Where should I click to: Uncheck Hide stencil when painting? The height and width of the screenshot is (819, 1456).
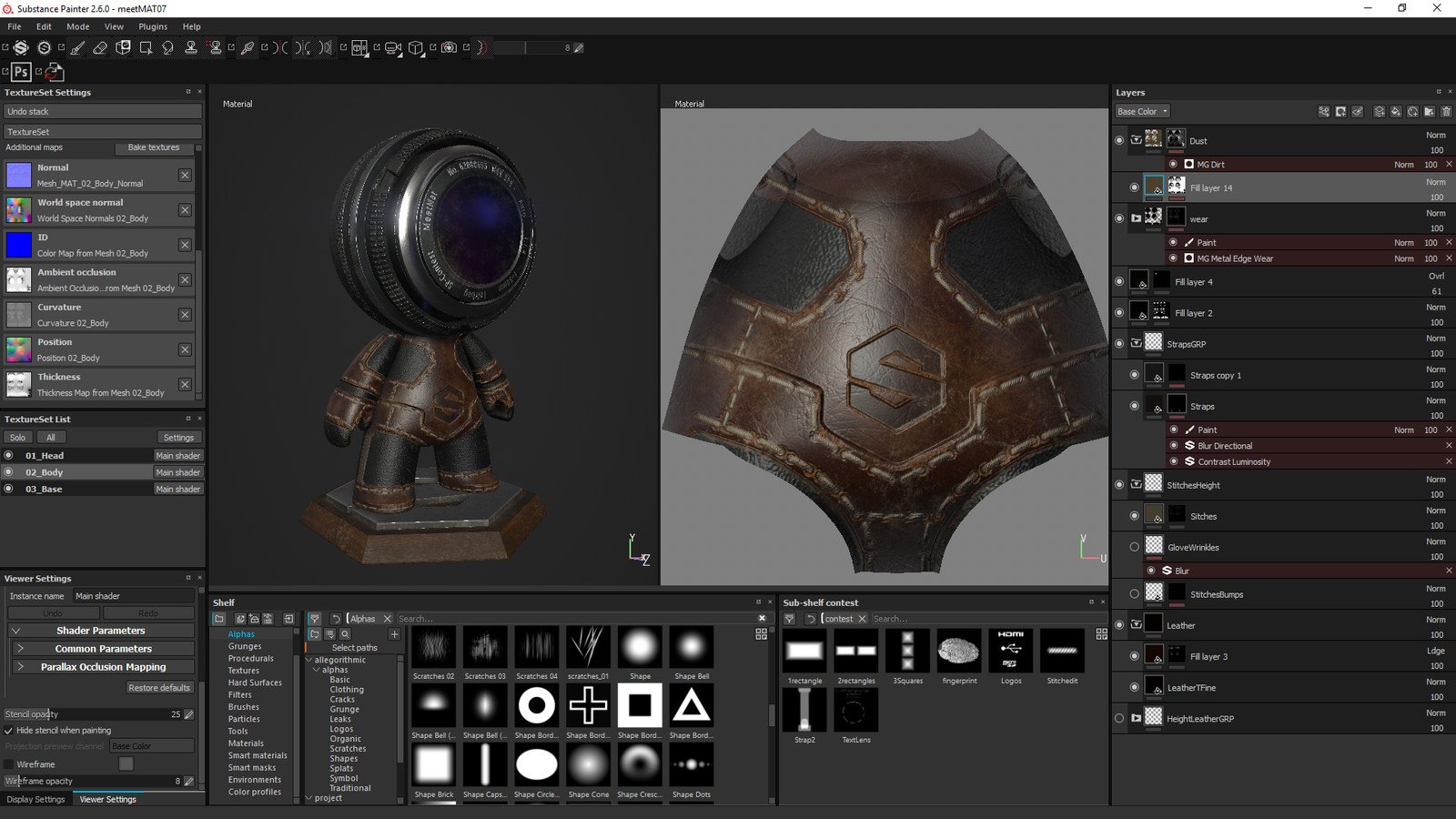click(x=9, y=731)
